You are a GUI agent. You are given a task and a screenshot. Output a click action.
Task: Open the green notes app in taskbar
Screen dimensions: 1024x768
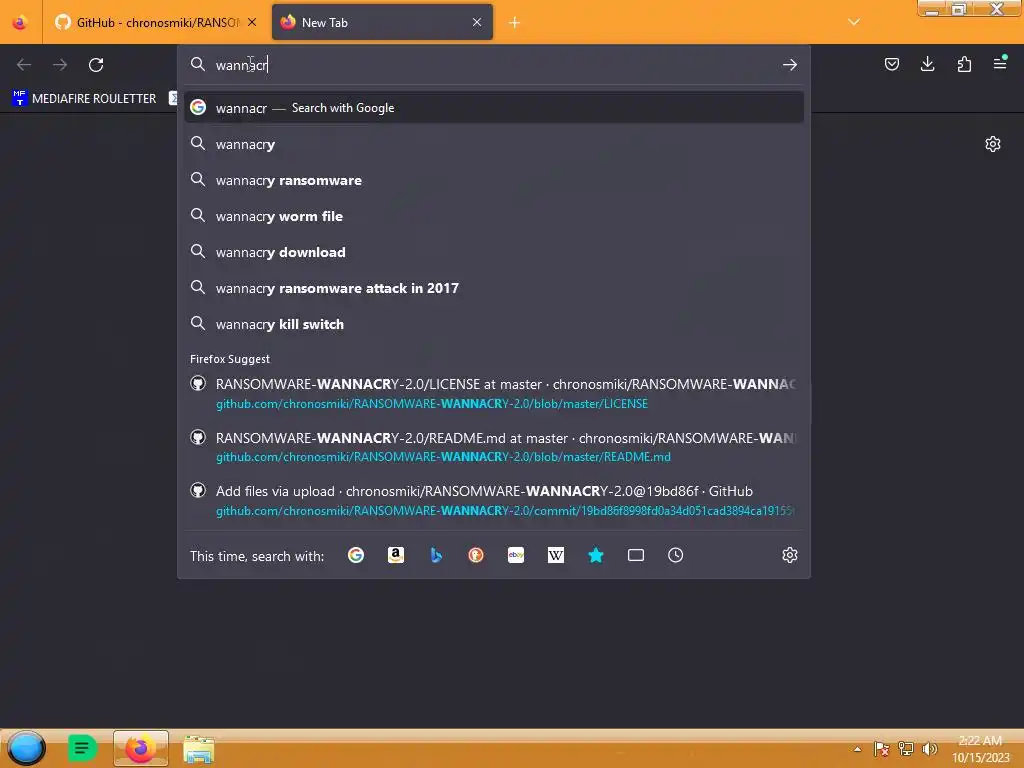click(x=82, y=748)
